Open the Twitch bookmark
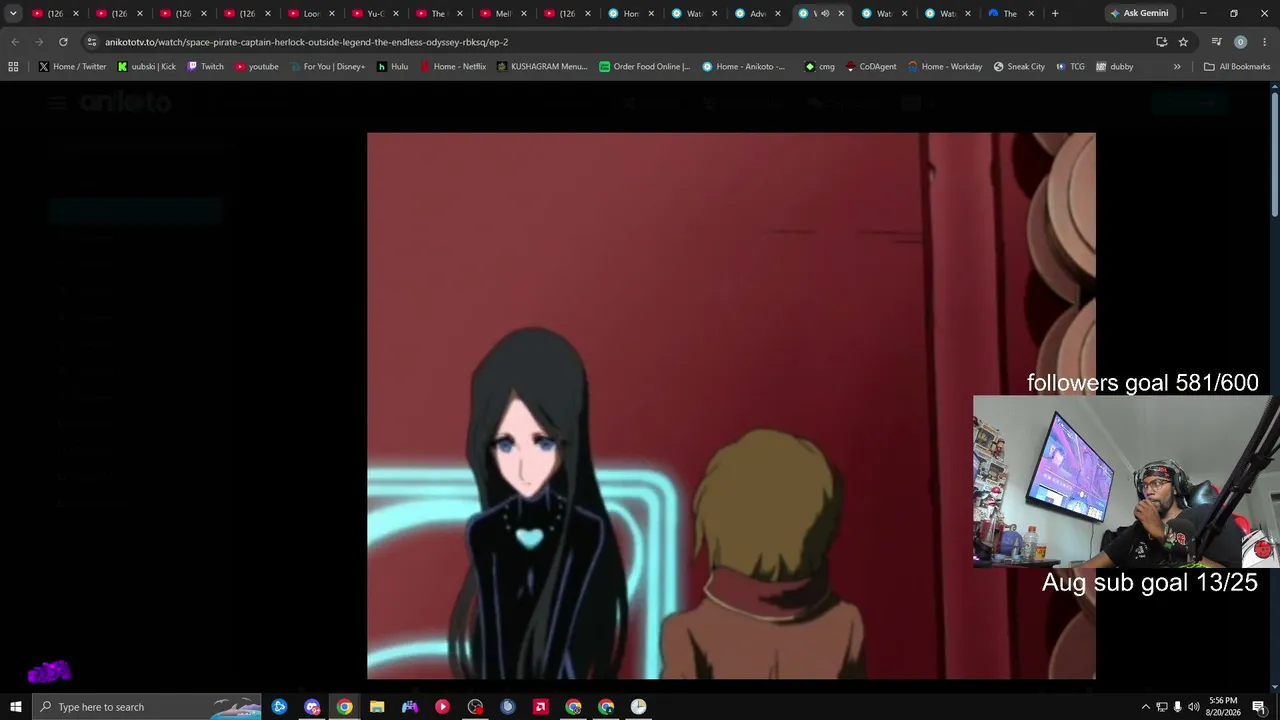The width and height of the screenshot is (1280, 720). (205, 67)
